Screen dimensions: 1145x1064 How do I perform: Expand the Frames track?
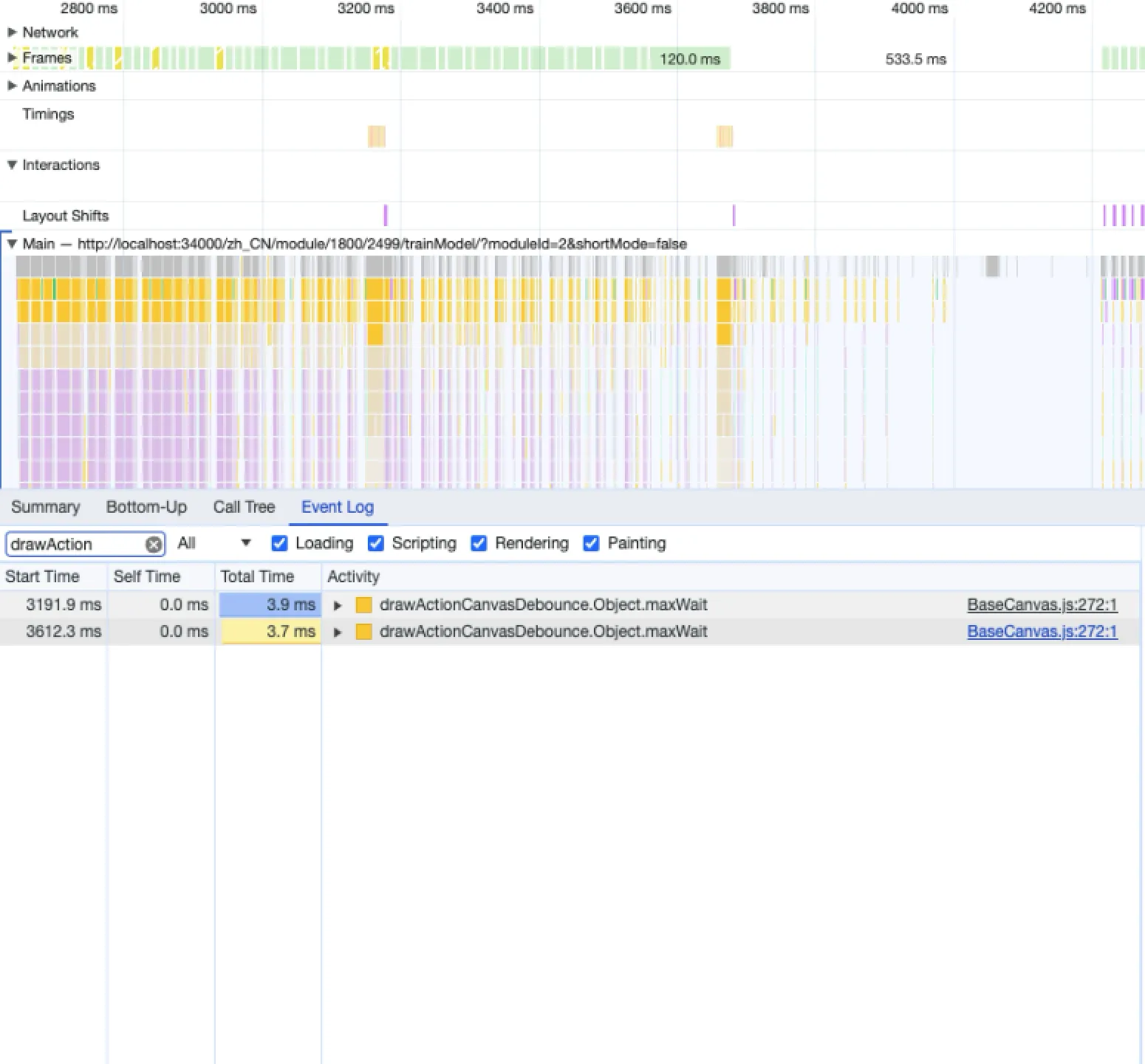[x=12, y=58]
